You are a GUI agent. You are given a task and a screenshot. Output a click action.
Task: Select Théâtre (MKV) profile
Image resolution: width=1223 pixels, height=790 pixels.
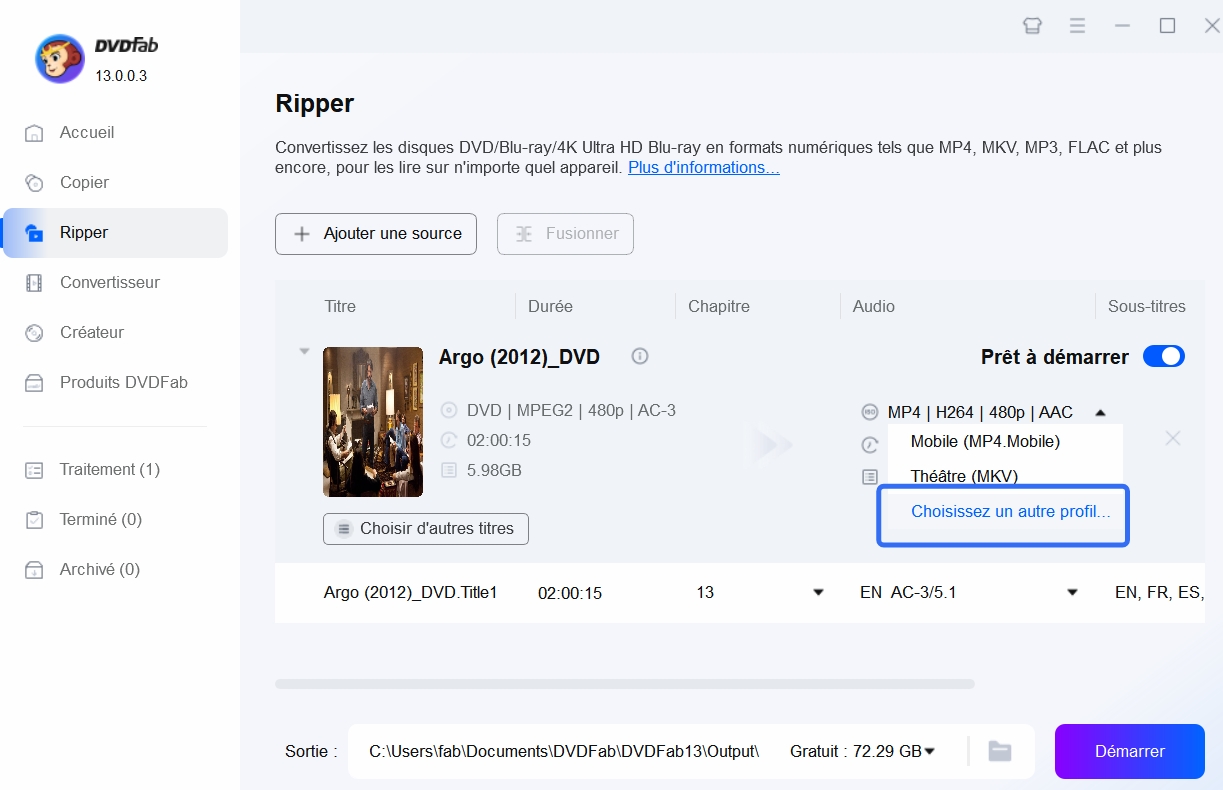pyautogui.click(x=964, y=476)
